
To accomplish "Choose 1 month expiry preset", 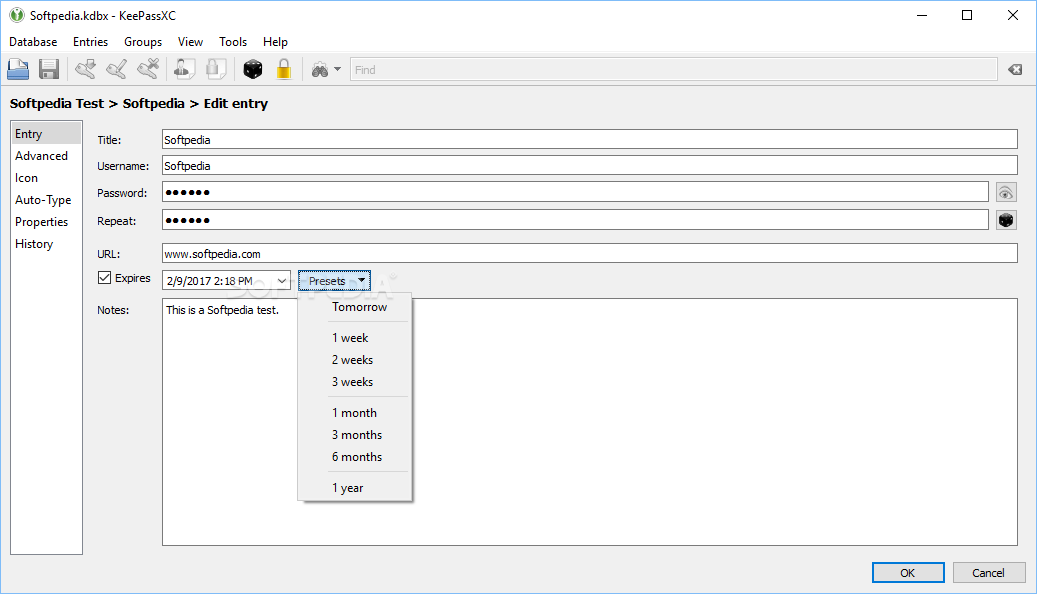I will (355, 413).
